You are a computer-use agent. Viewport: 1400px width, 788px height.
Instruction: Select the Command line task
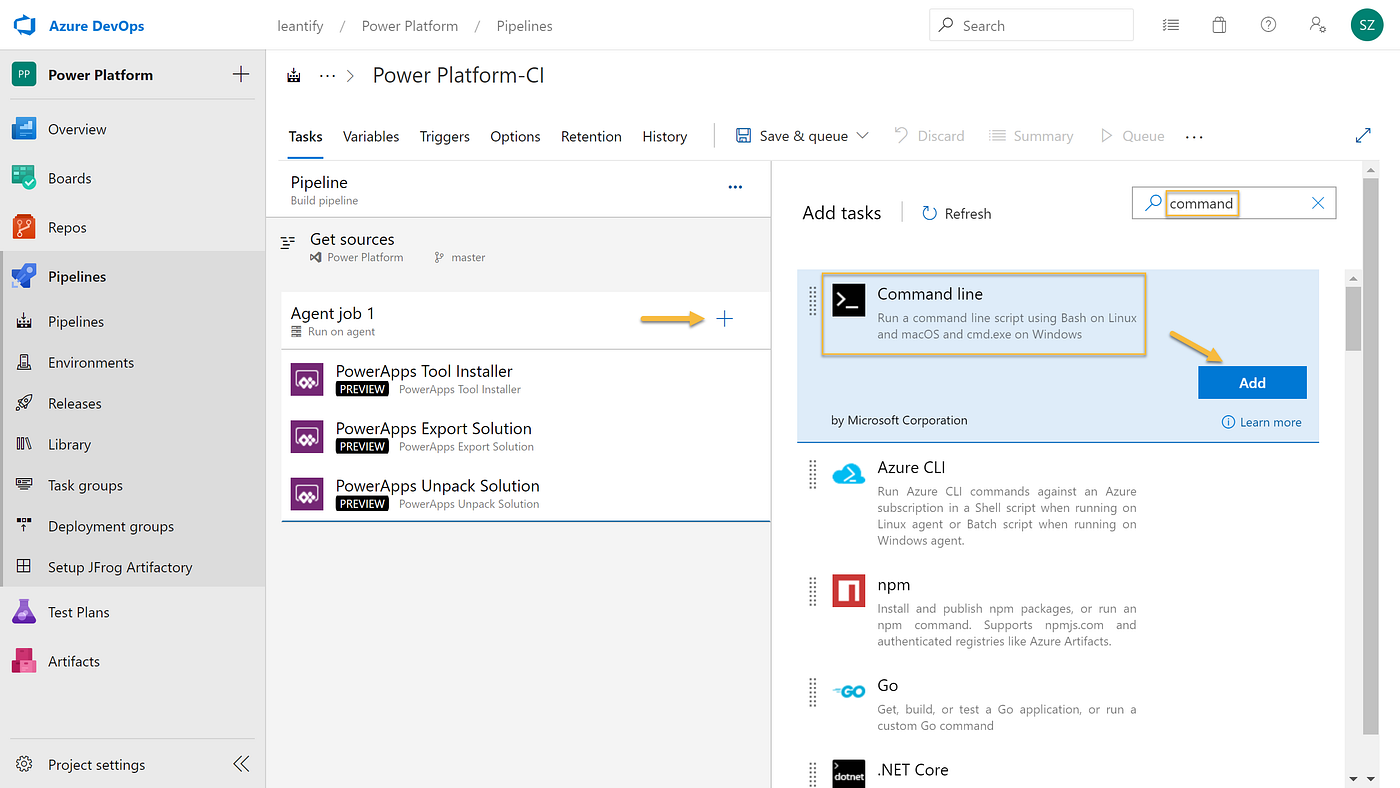tap(1058, 355)
